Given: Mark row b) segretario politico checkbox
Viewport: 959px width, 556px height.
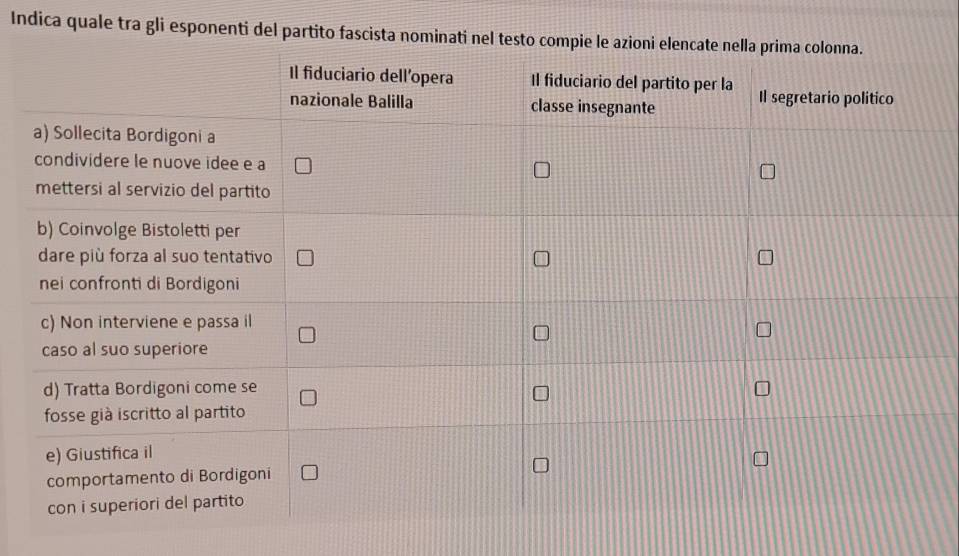Looking at the screenshot, I should (x=766, y=258).
